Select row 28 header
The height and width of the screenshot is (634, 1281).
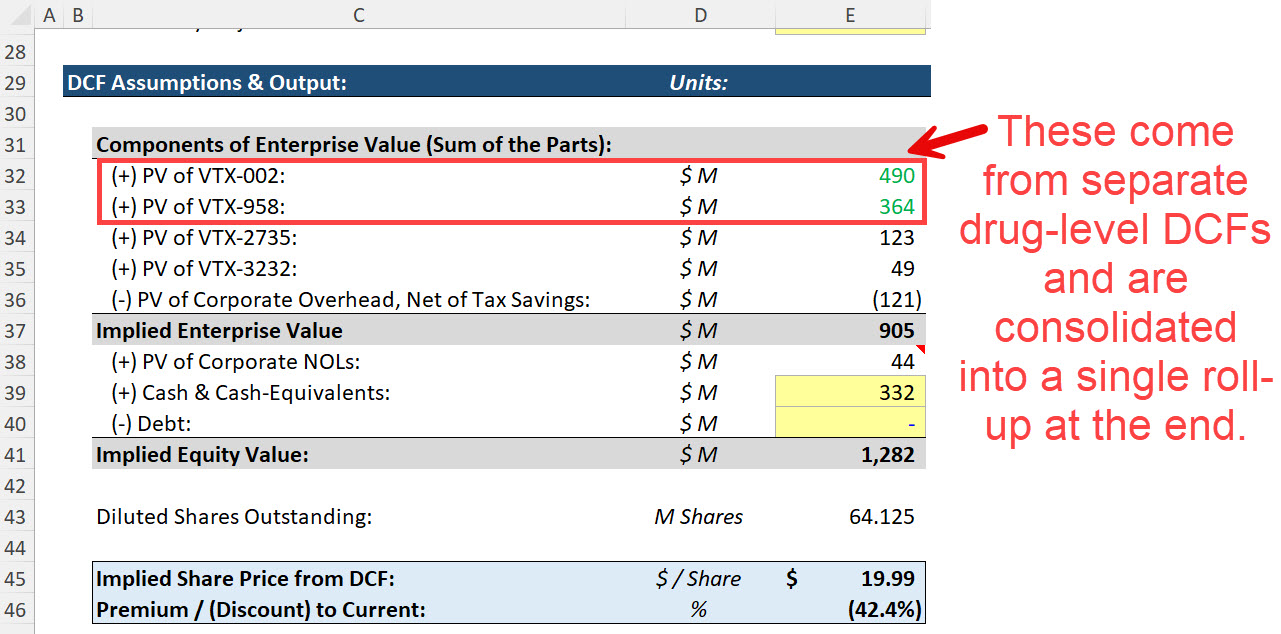[x=17, y=51]
